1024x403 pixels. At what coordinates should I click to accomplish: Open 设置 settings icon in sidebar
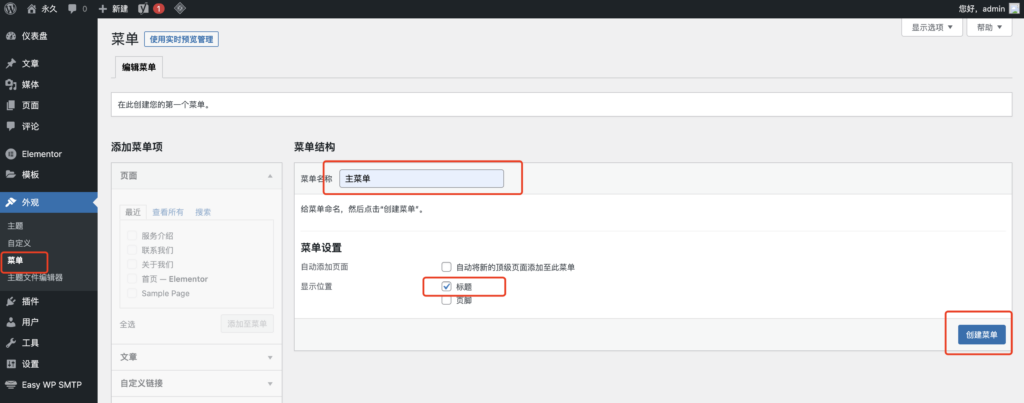tap(10, 364)
